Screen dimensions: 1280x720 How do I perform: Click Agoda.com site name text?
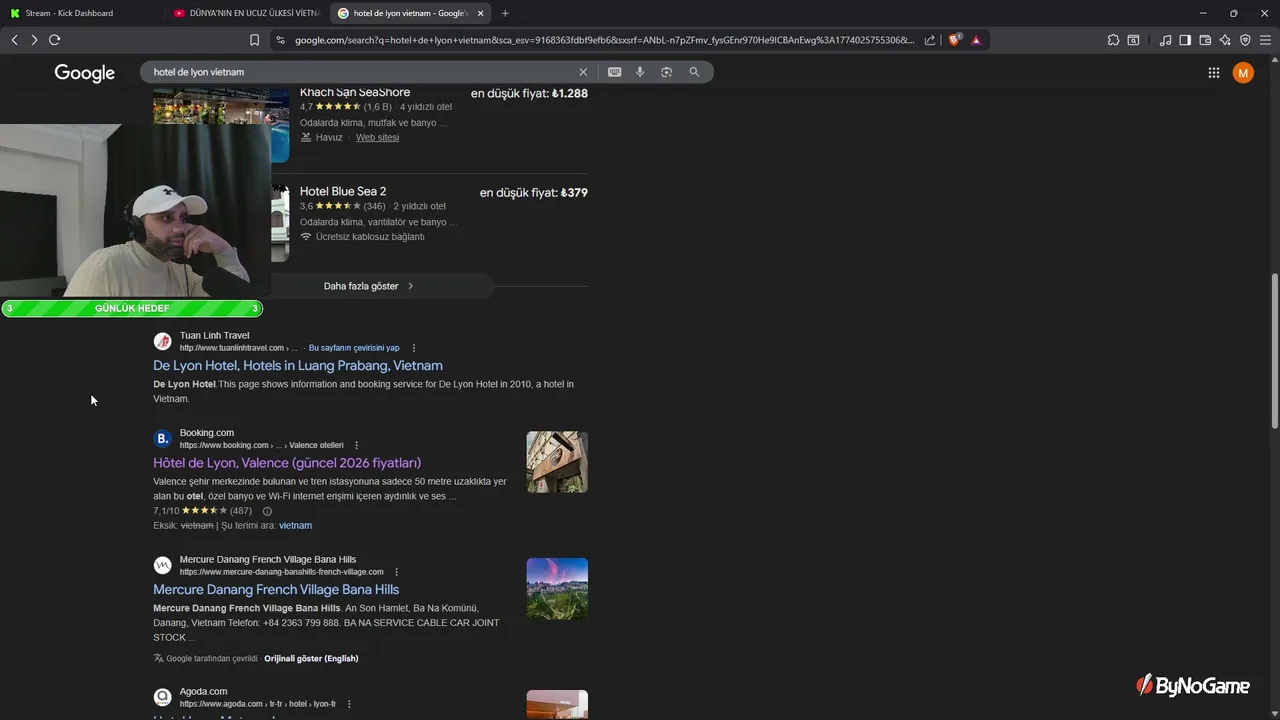(x=203, y=691)
